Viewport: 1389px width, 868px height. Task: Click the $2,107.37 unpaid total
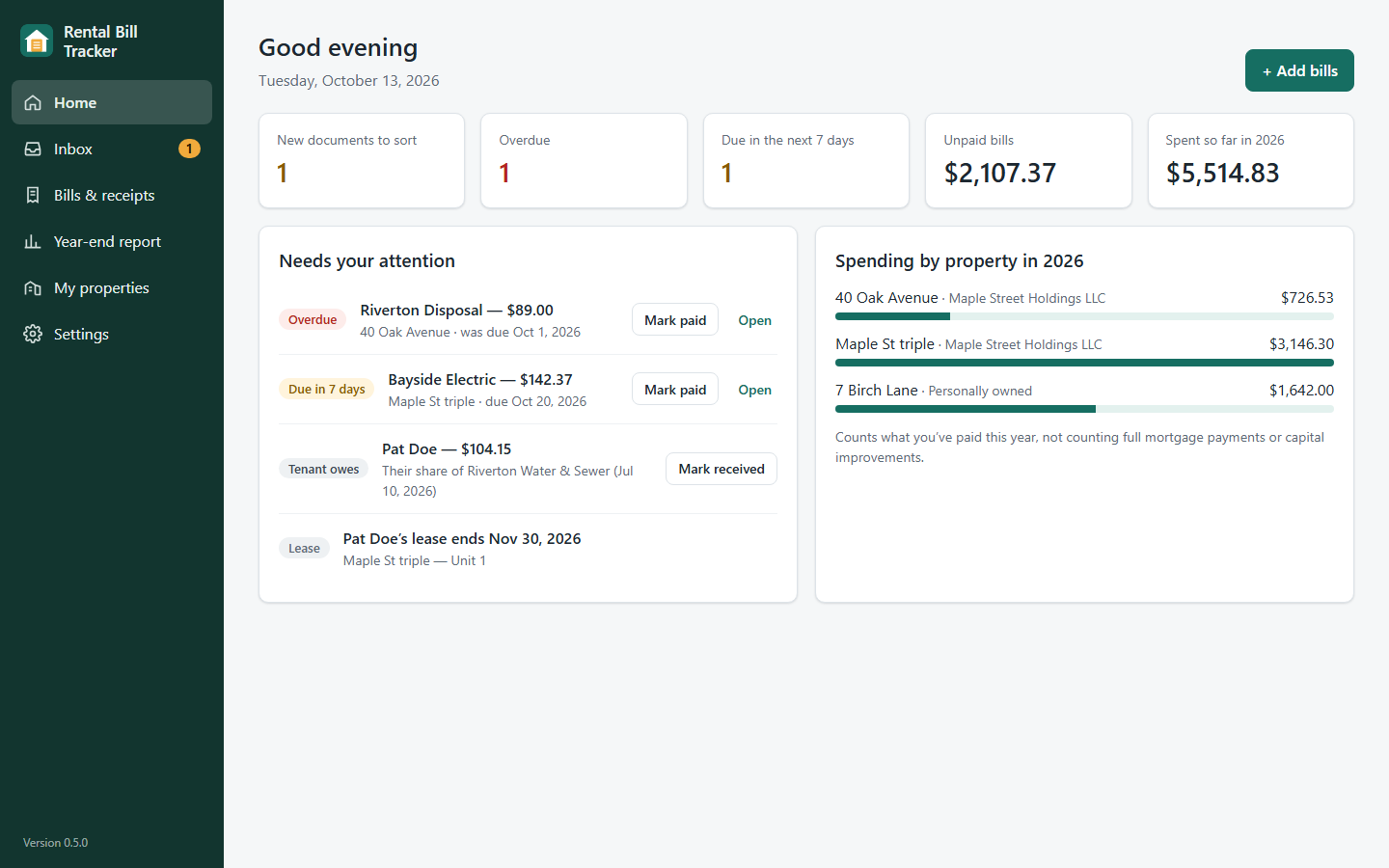coord(999,173)
